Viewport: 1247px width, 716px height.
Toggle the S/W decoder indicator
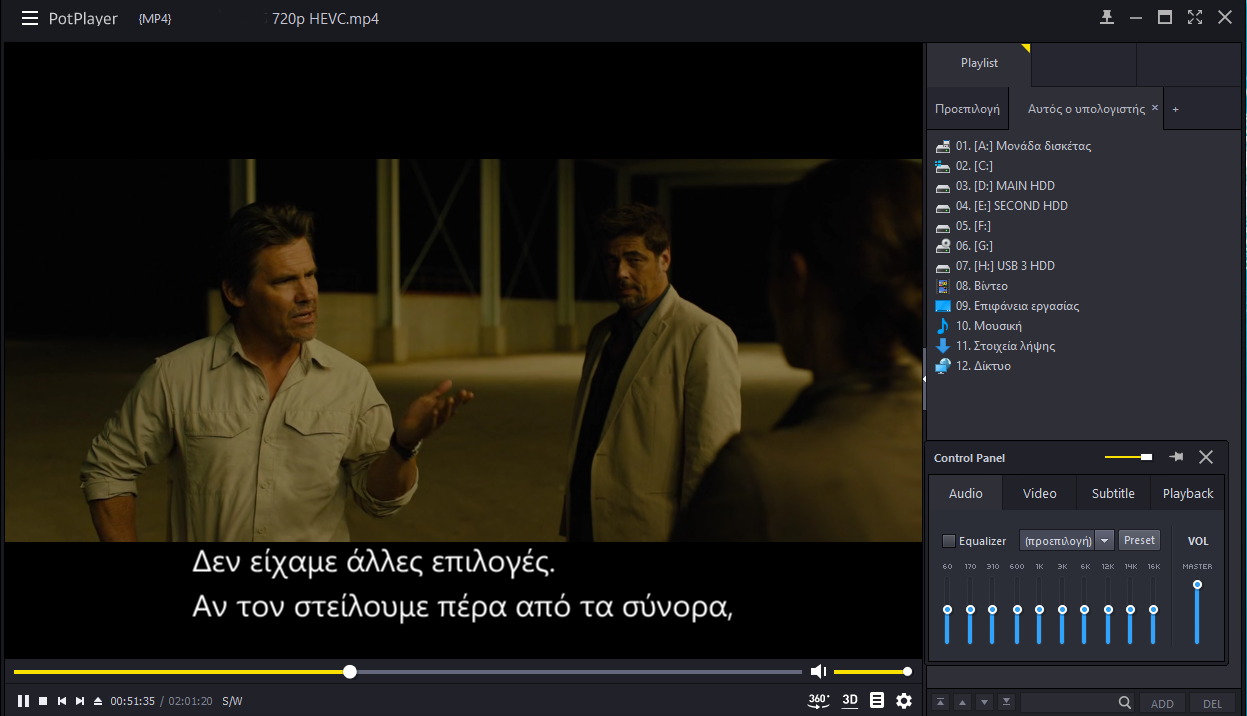tap(232, 701)
